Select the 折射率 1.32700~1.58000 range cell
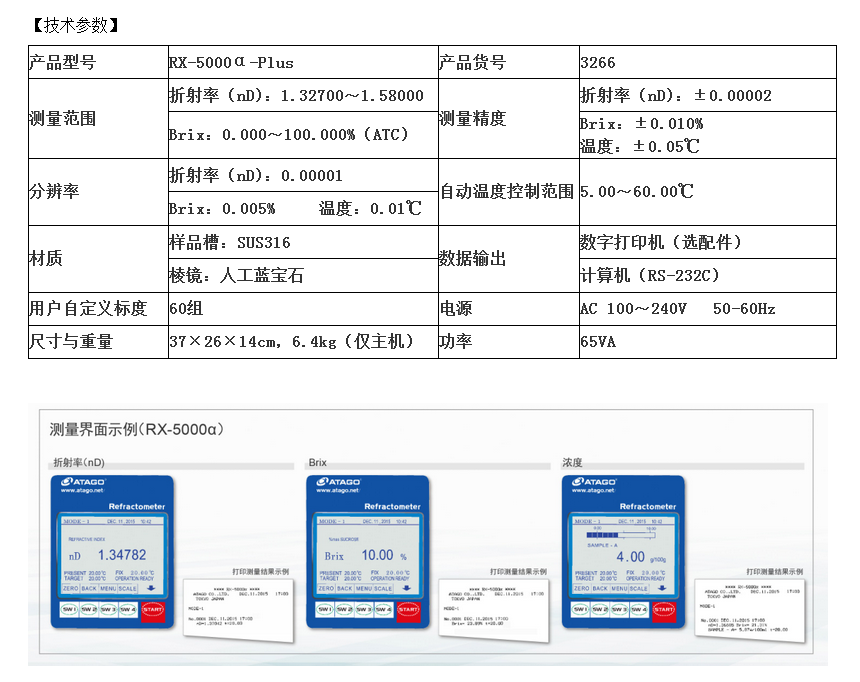The image size is (860, 682). (303, 95)
